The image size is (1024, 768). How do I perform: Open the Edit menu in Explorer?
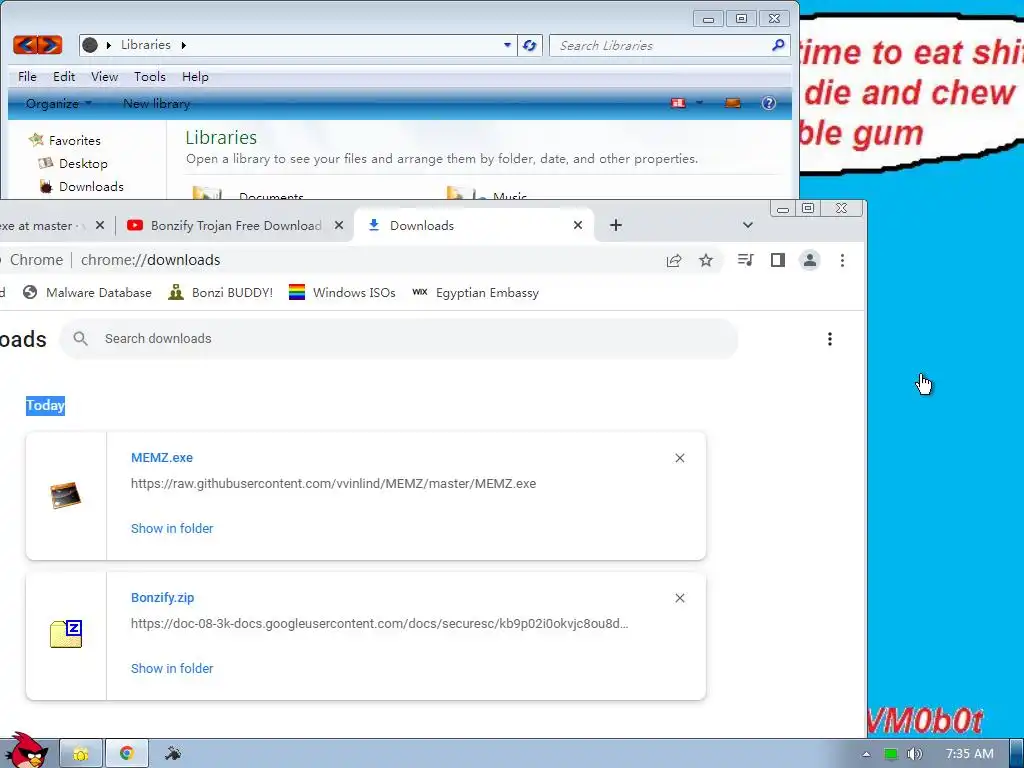(x=64, y=76)
